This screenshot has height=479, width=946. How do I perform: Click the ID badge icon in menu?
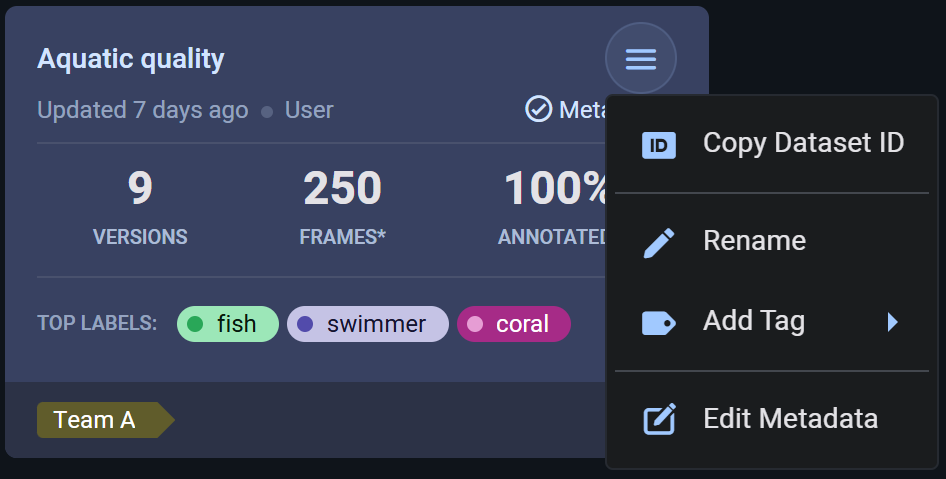click(658, 145)
